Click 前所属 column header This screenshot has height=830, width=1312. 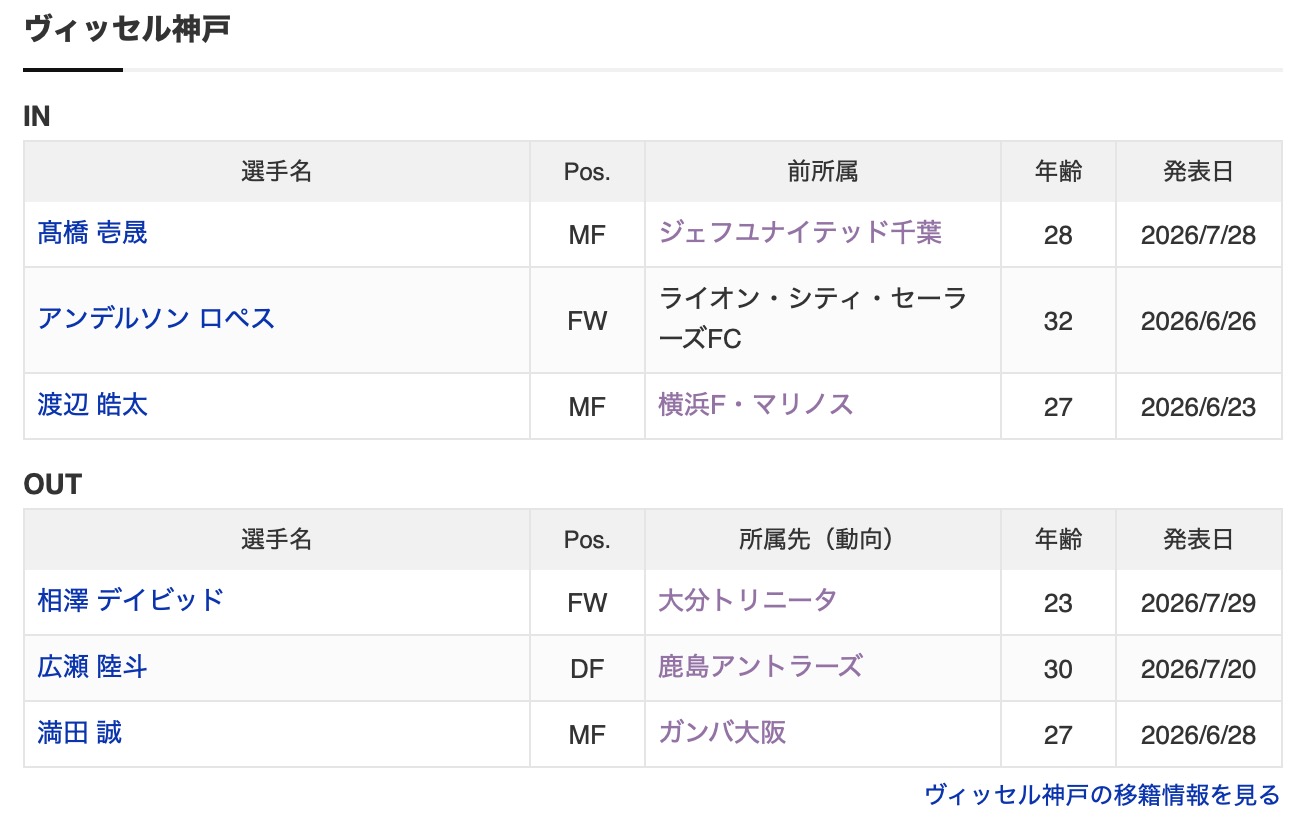coord(823,172)
